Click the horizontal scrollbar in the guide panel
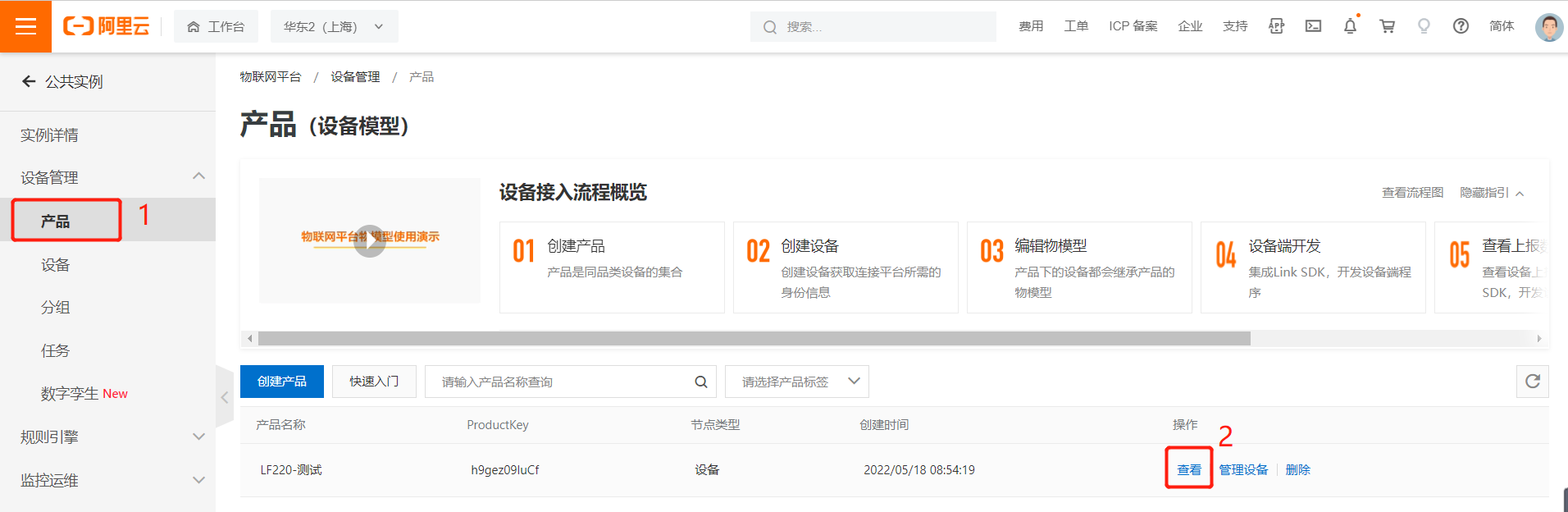 (754, 338)
